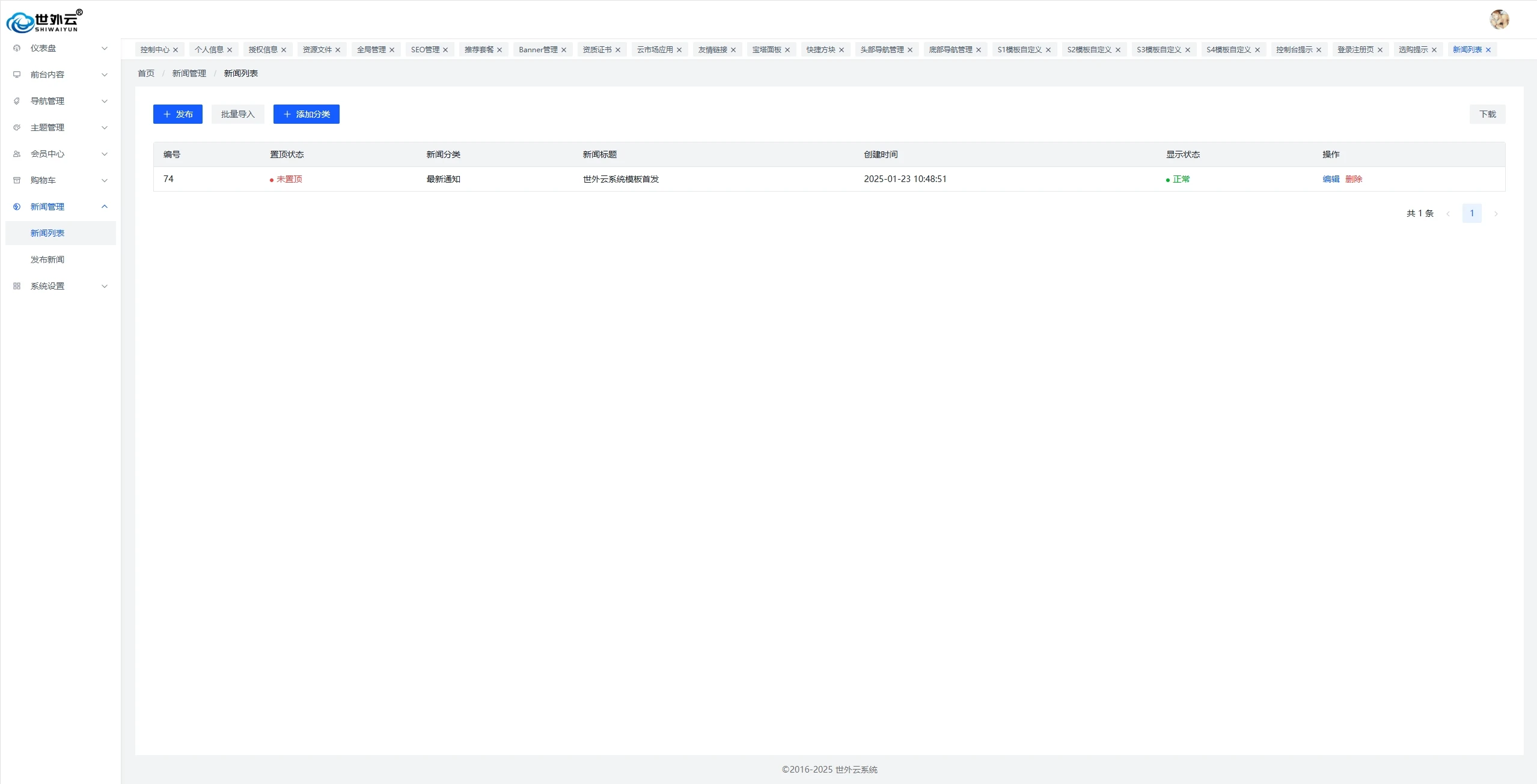
Task: Switch to the SEO管理 tab
Action: (x=425, y=50)
